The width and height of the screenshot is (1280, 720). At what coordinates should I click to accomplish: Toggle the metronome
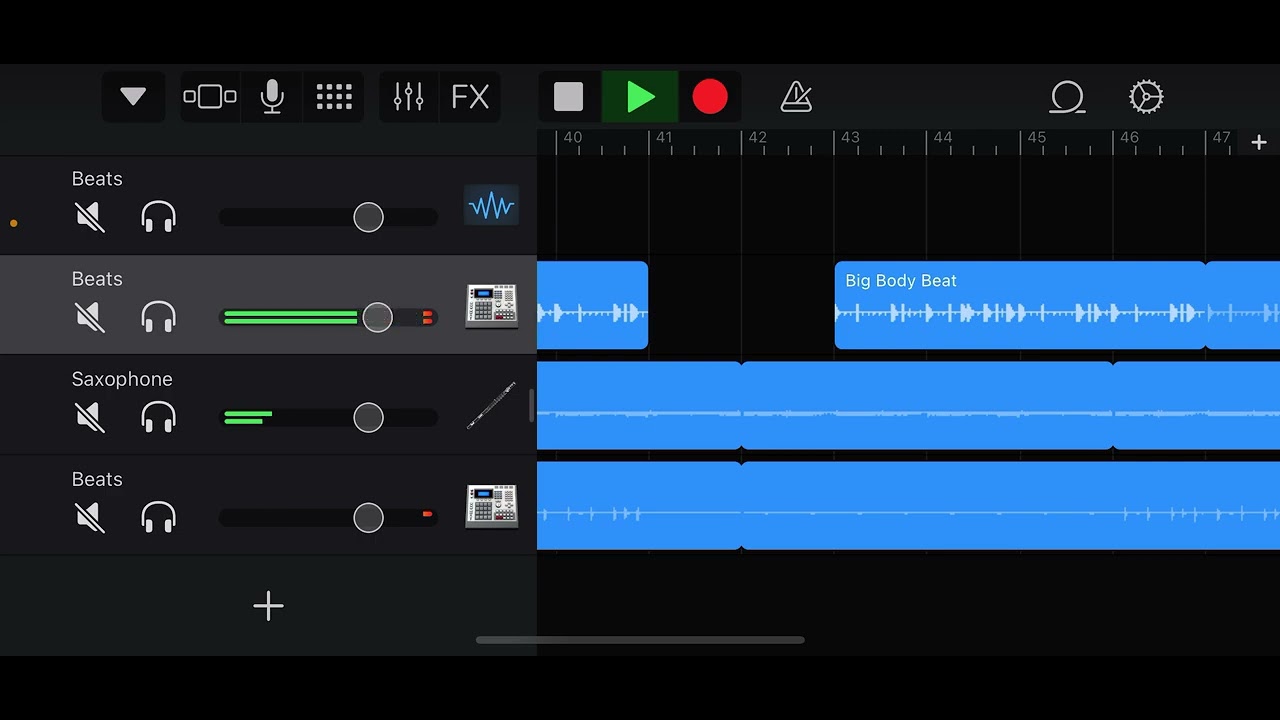(x=796, y=97)
